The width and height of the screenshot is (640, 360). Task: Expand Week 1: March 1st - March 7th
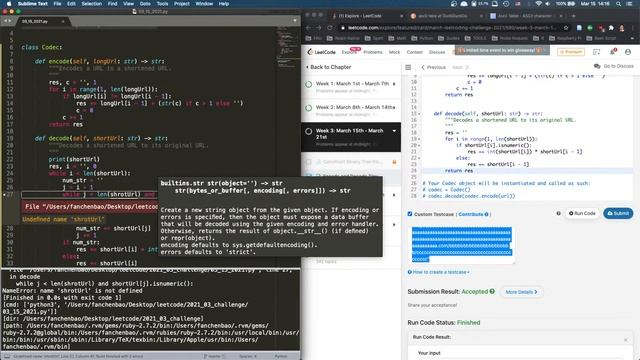tap(394, 84)
